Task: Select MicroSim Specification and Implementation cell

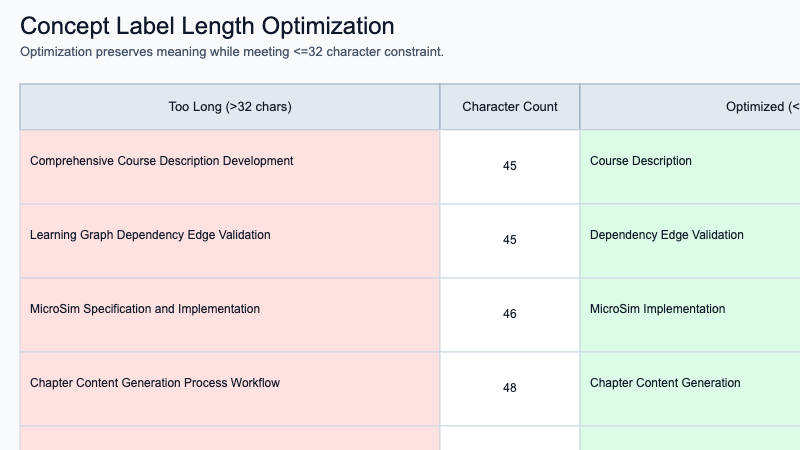Action: pos(230,315)
